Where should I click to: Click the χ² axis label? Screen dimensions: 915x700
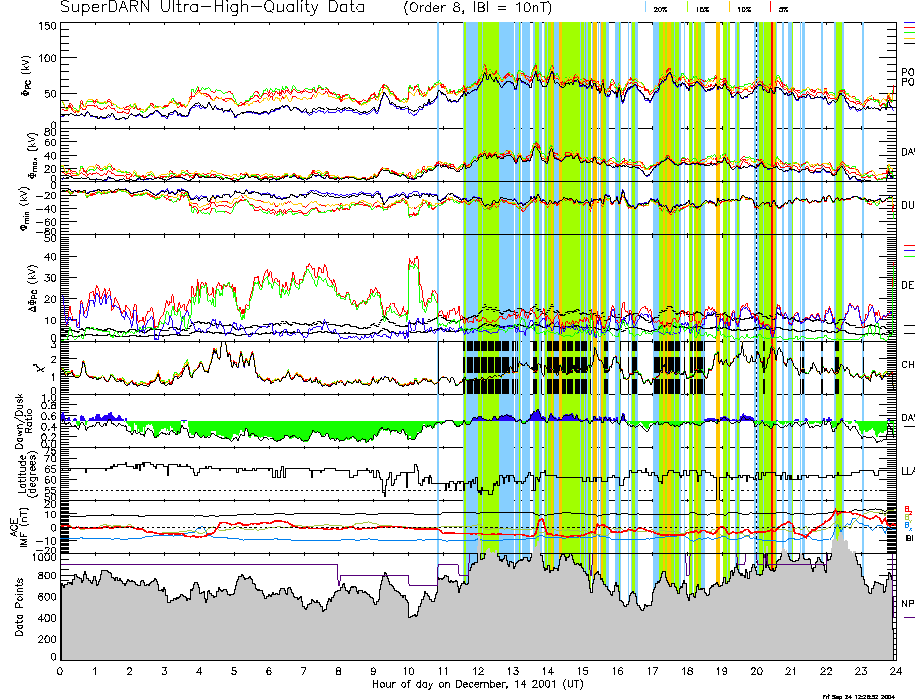click(x=39, y=367)
